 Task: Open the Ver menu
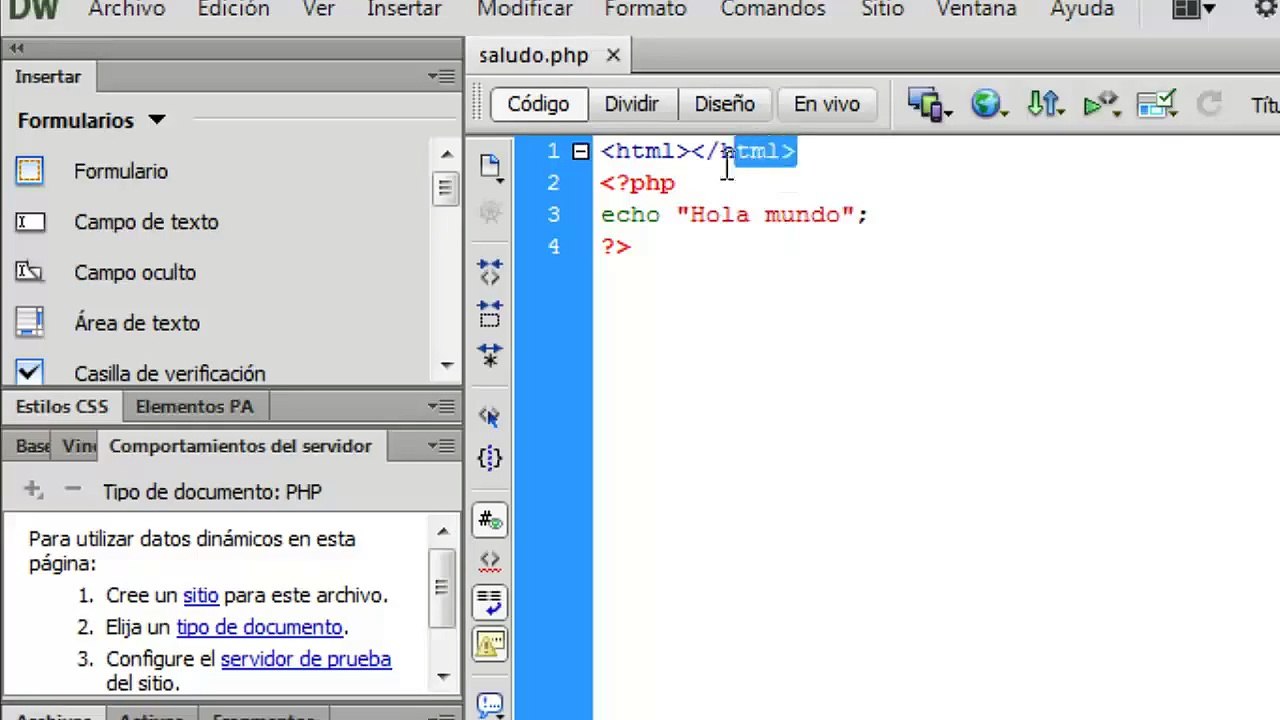point(318,9)
